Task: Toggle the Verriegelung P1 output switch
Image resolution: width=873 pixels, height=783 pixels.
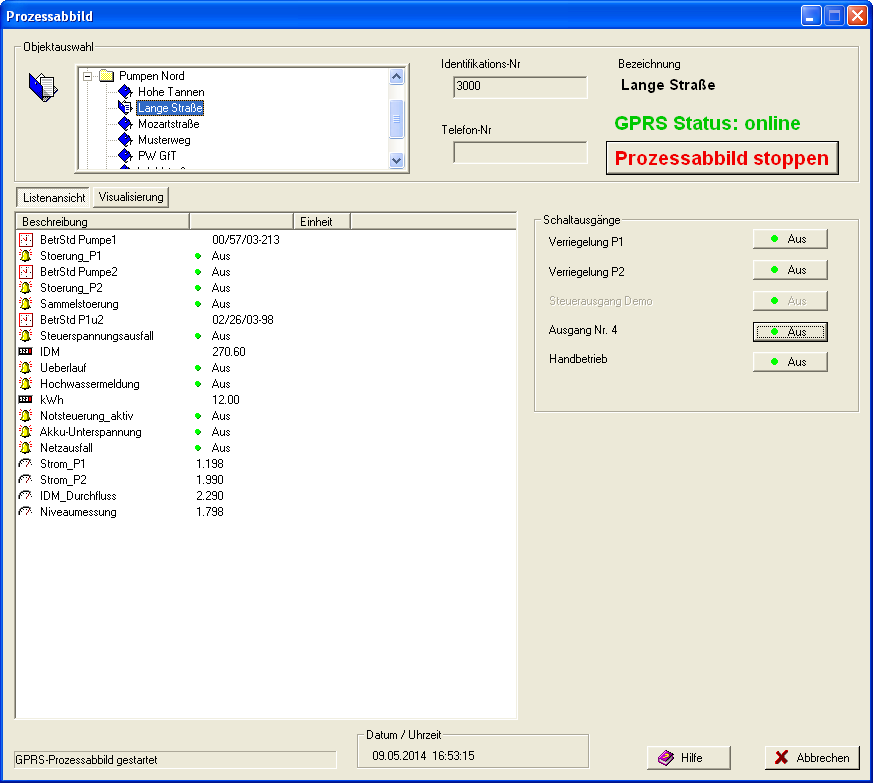Action: tap(789, 239)
